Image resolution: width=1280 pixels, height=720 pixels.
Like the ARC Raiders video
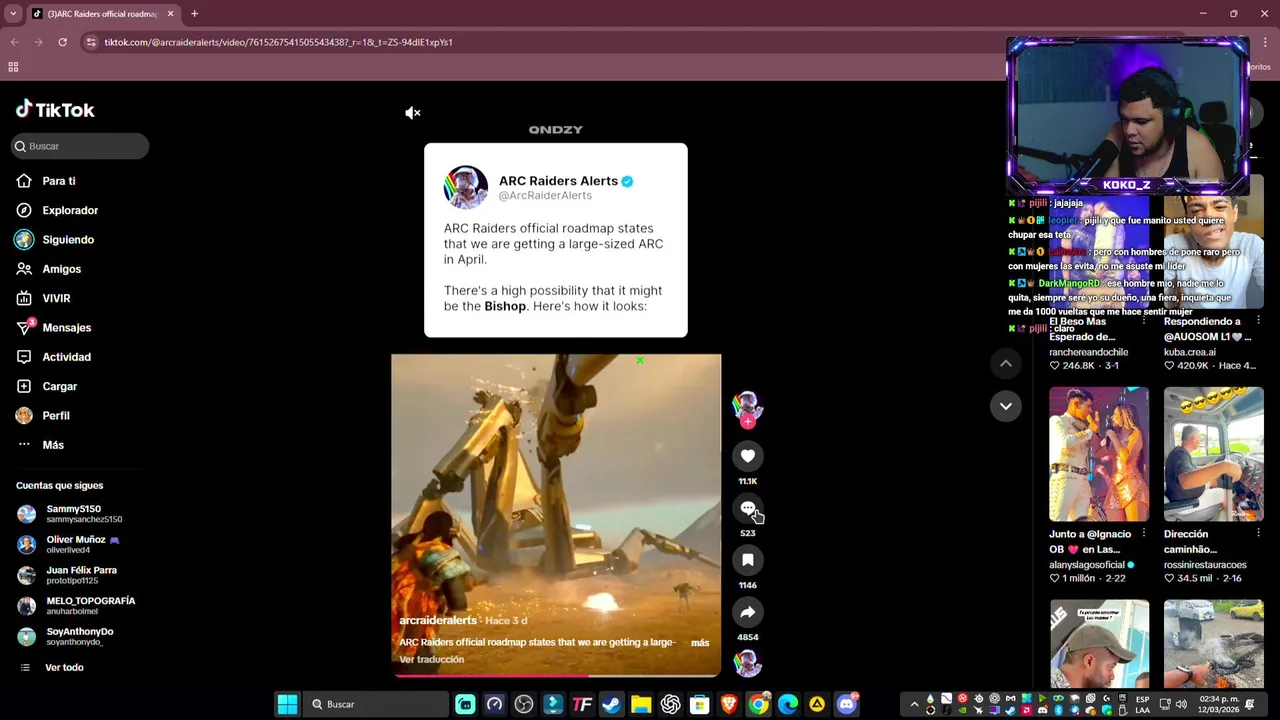pos(748,456)
